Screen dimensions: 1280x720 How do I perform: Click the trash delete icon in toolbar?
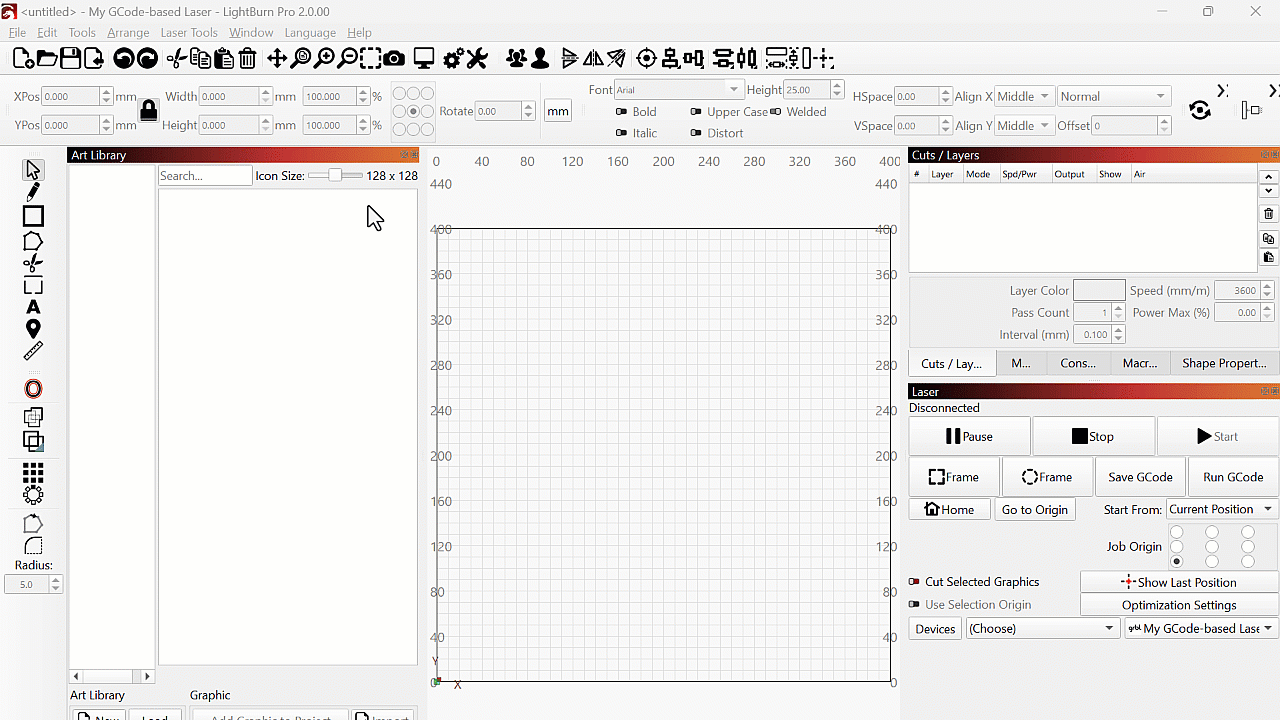[x=248, y=59]
